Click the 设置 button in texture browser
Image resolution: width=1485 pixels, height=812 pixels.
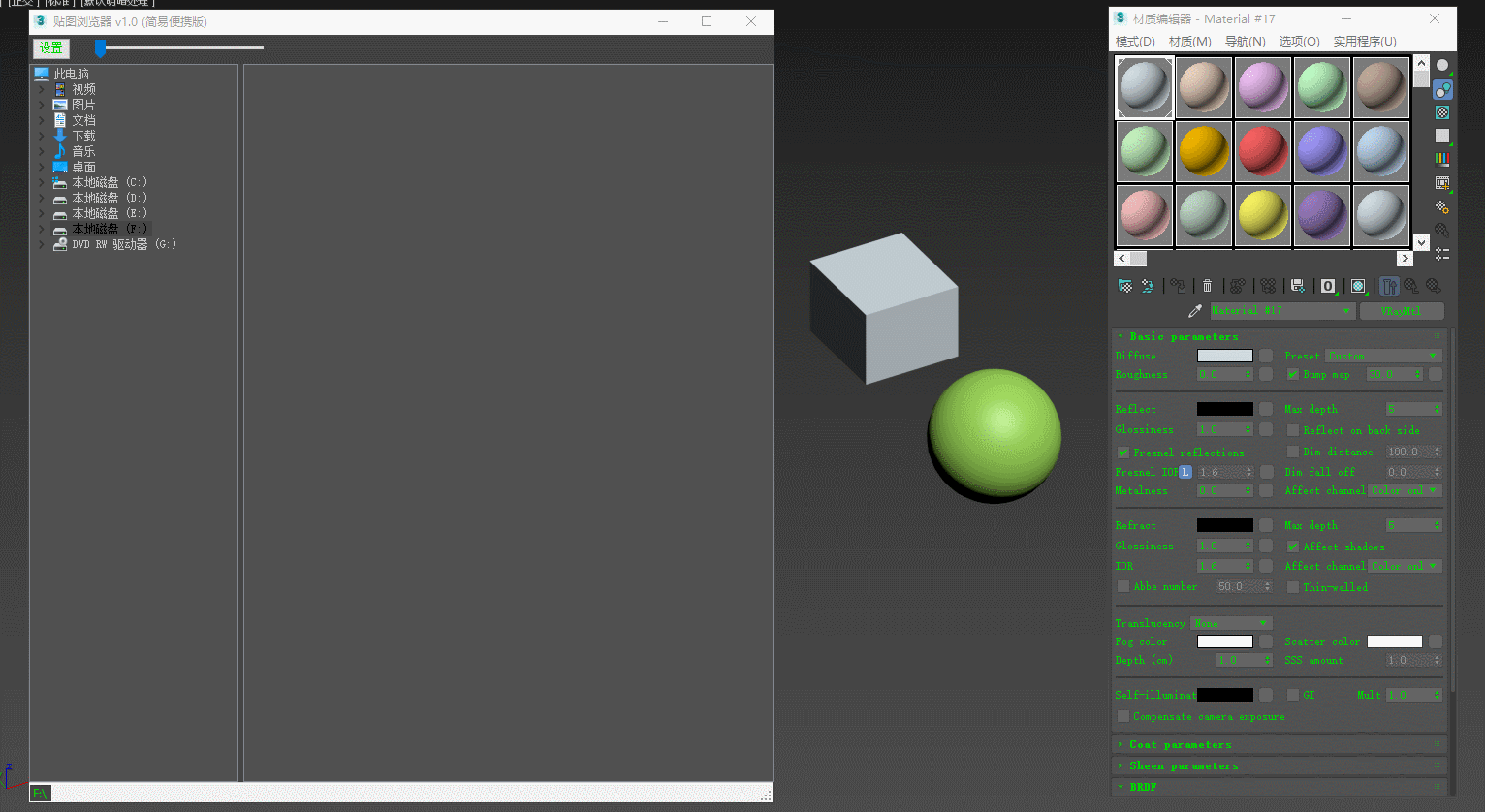(51, 47)
